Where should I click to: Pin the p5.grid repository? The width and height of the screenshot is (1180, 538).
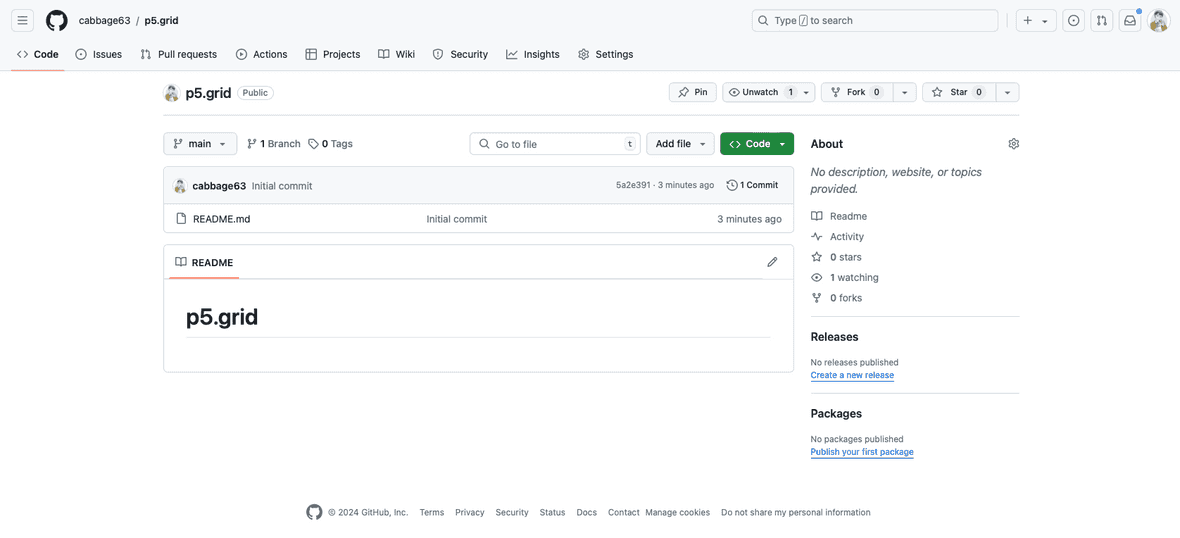(x=692, y=92)
